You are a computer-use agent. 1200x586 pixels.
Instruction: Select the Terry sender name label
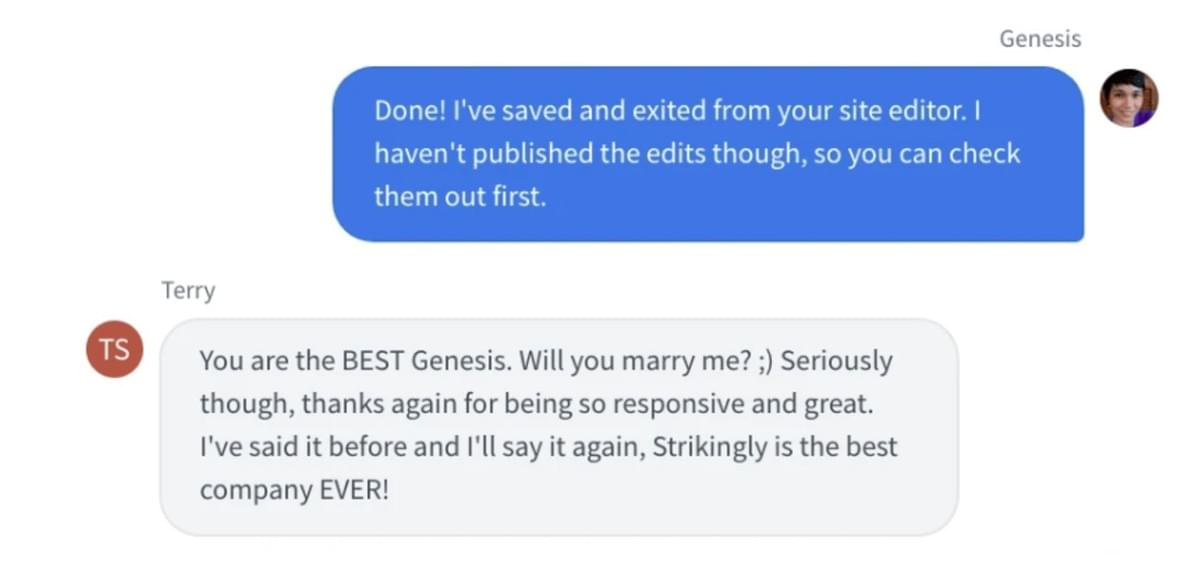pyautogui.click(x=188, y=291)
